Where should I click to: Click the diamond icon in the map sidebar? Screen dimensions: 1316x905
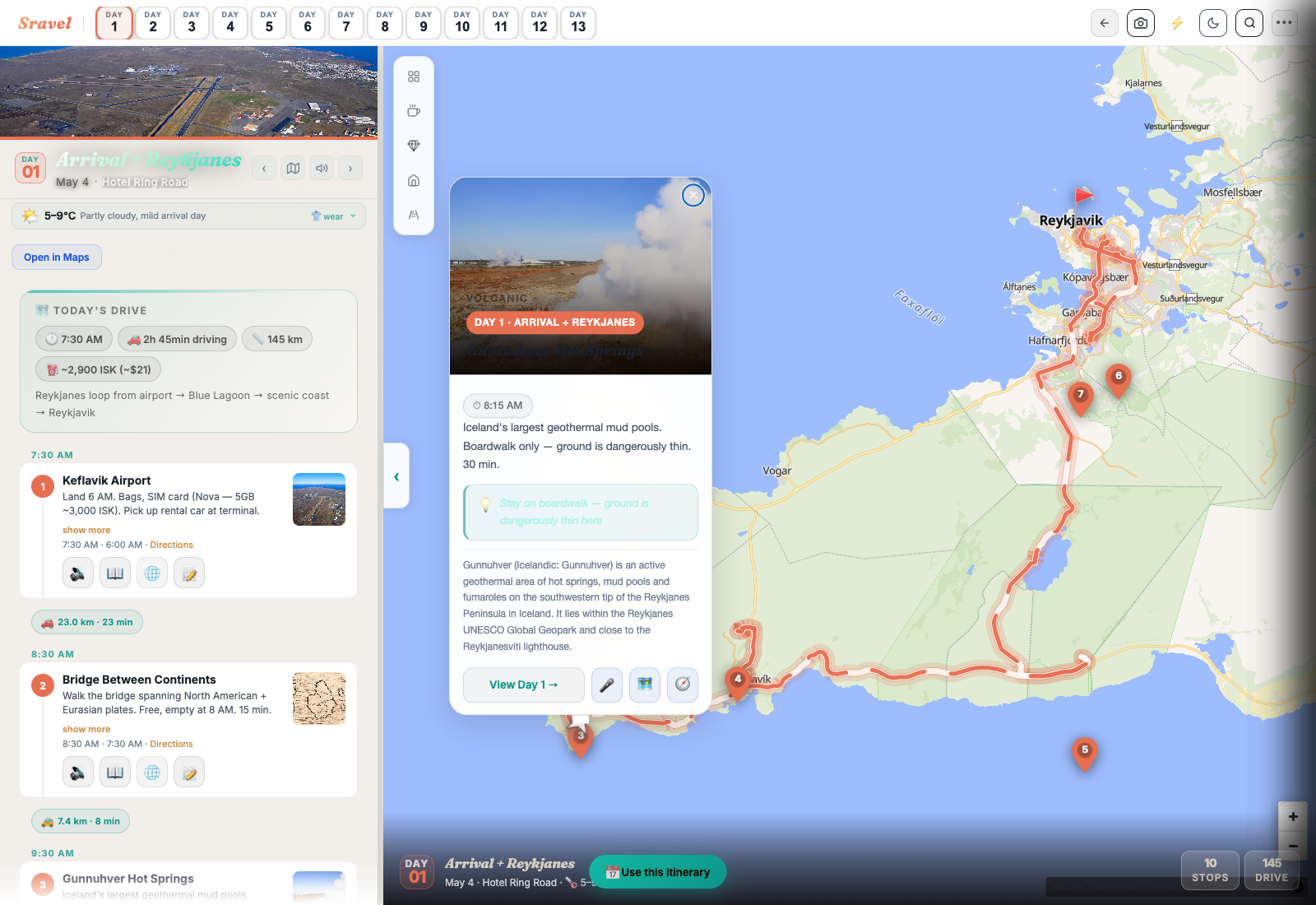pyautogui.click(x=414, y=146)
